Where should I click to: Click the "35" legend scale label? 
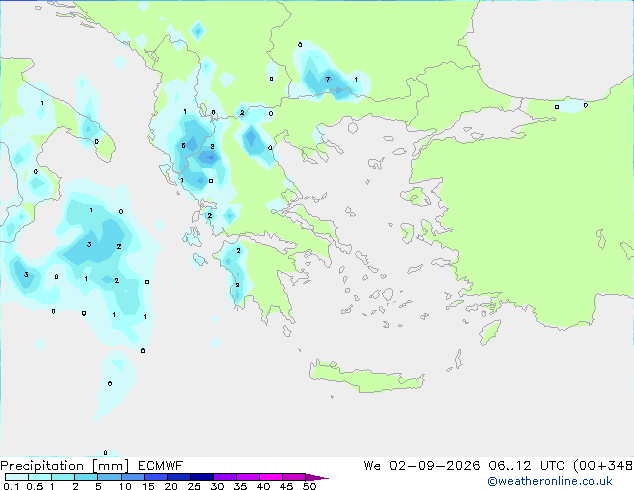point(241,486)
